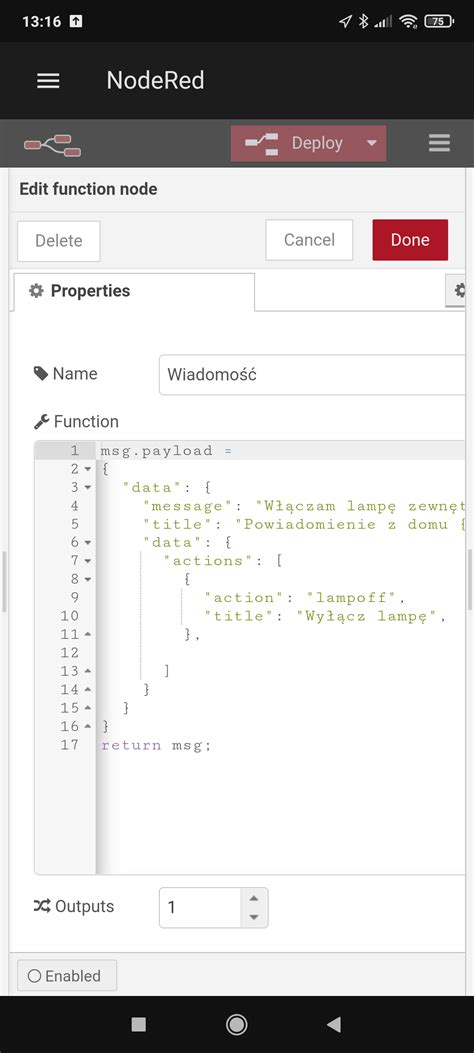Open the NodeRed app hamburger menu
474x1053 pixels.
(x=48, y=81)
